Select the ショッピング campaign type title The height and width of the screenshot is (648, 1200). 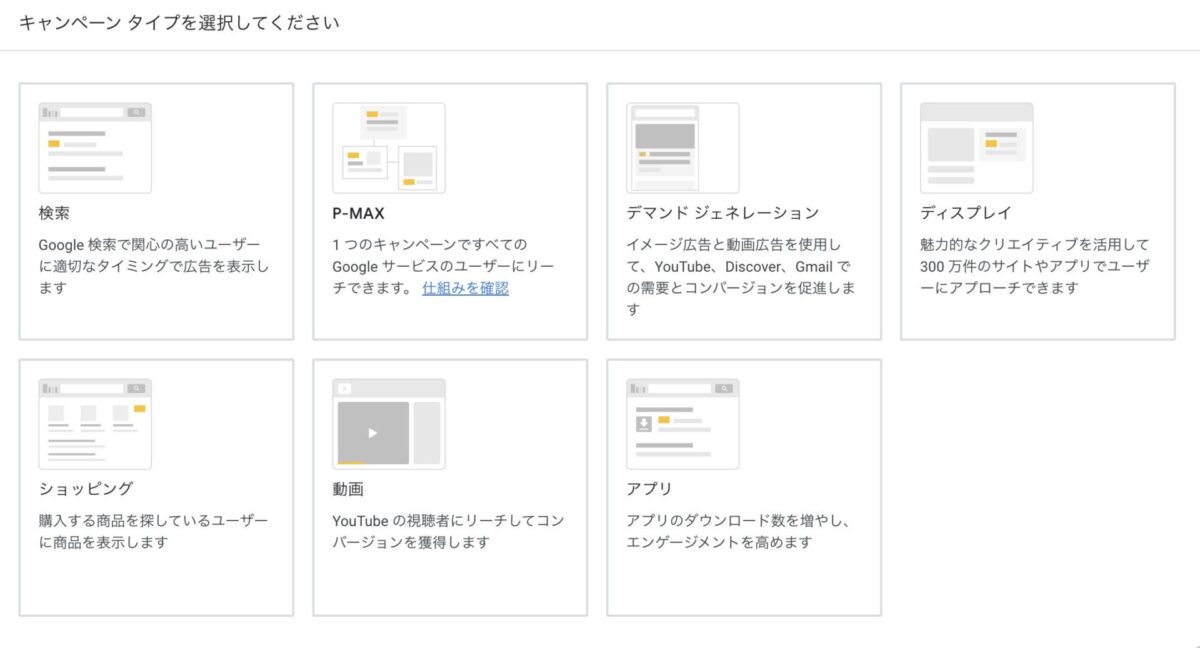click(x=86, y=489)
